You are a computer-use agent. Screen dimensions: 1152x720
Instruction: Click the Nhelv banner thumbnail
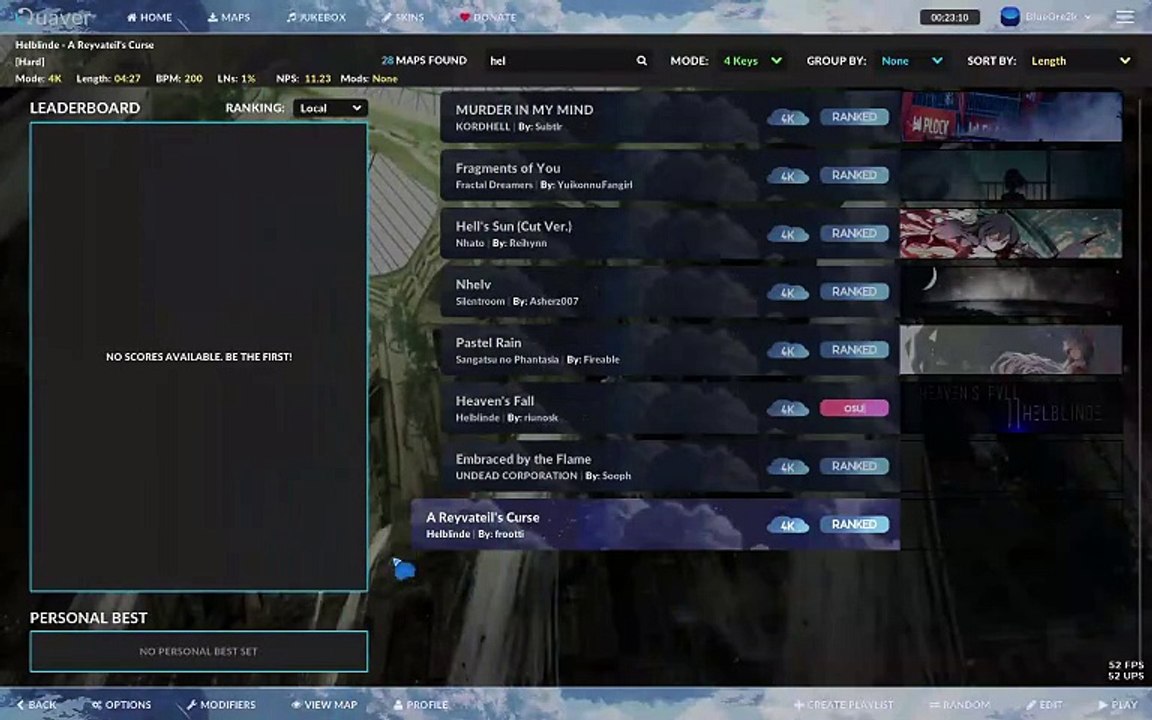click(1011, 292)
